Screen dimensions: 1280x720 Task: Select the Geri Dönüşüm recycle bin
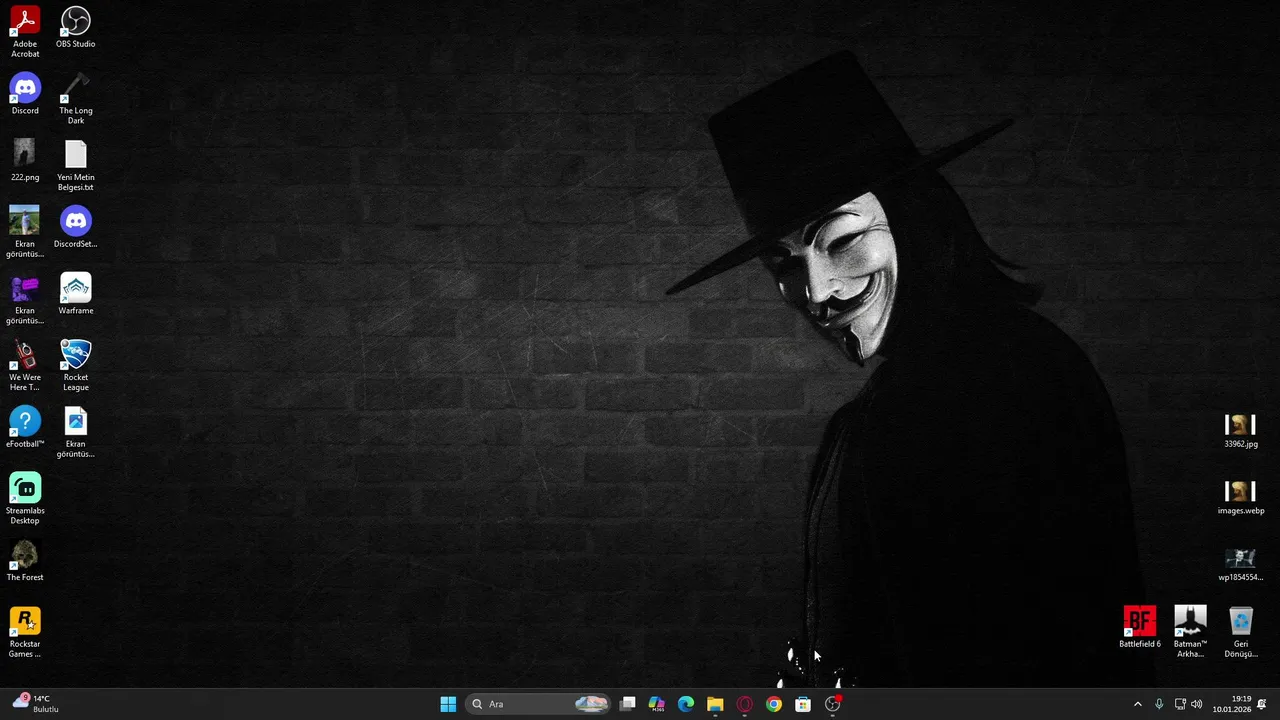pyautogui.click(x=1241, y=632)
